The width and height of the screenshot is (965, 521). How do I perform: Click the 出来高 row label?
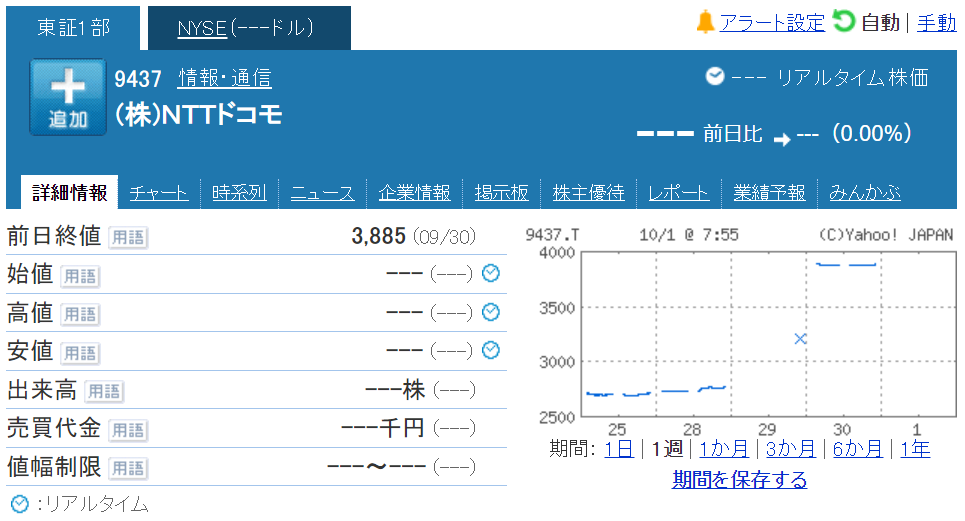(x=42, y=390)
